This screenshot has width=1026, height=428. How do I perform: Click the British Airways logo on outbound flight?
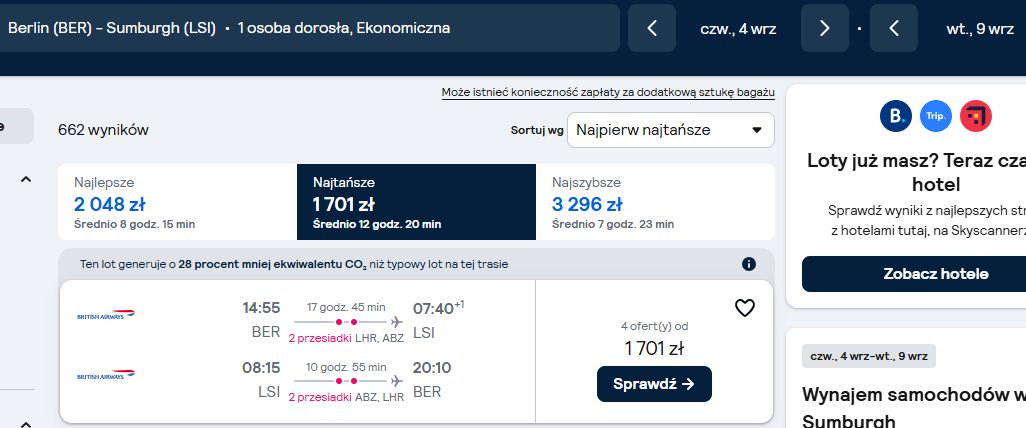(106, 315)
